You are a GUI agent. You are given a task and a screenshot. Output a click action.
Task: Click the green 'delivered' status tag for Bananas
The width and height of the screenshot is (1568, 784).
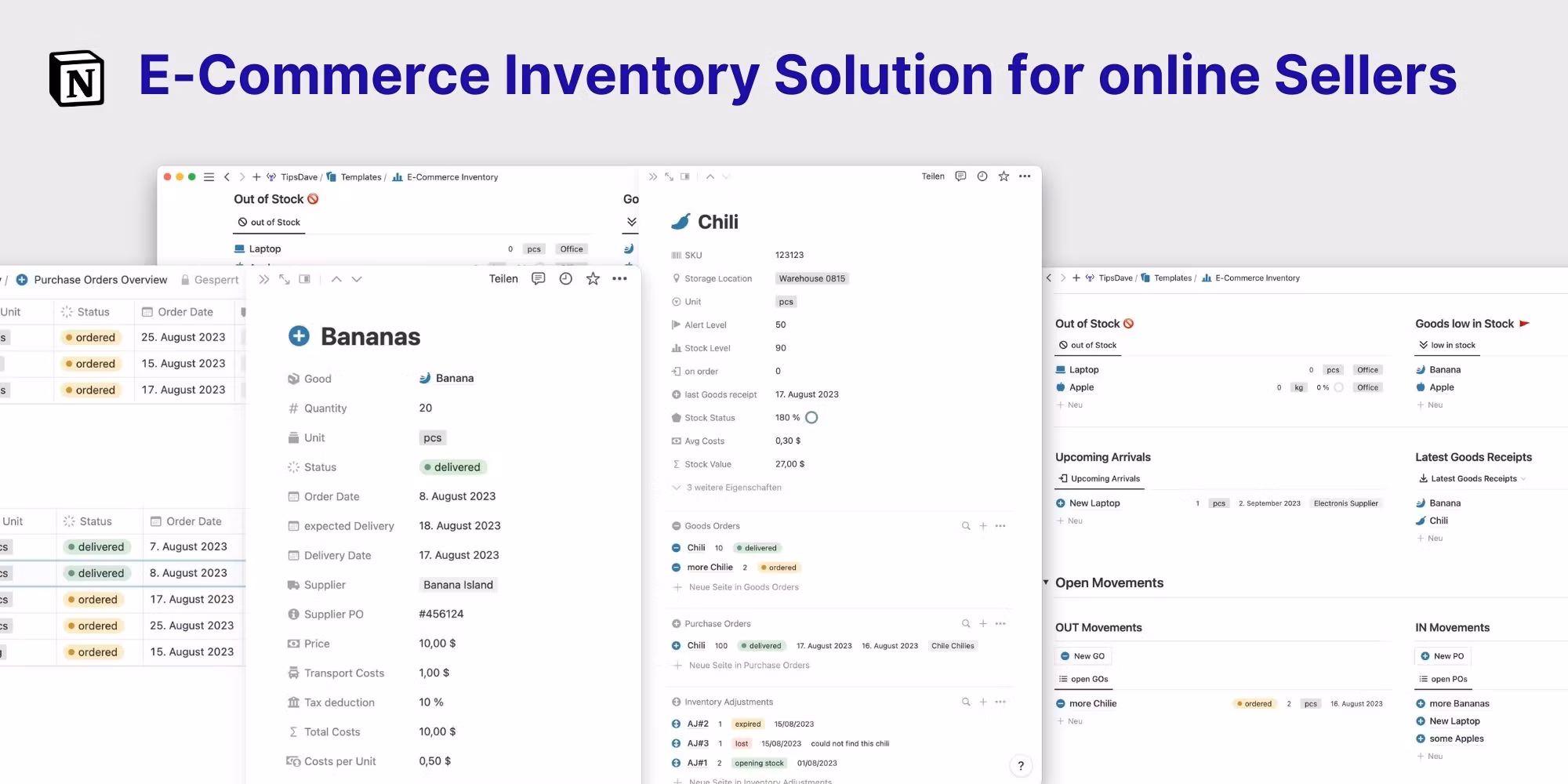click(452, 467)
